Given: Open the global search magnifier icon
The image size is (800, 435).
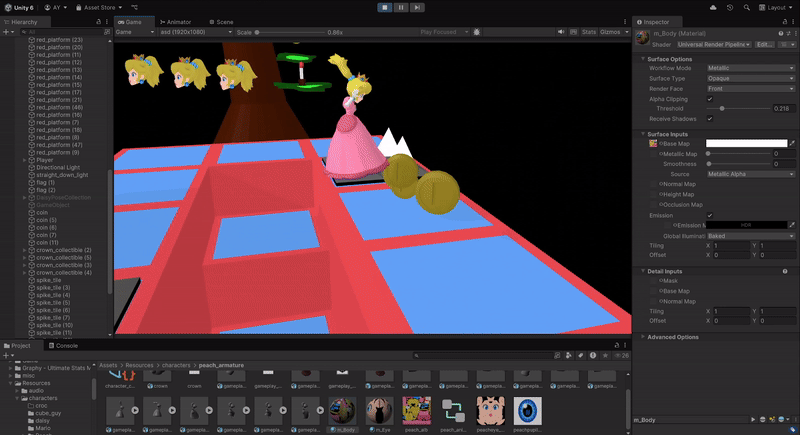Looking at the screenshot, I should (746, 8).
